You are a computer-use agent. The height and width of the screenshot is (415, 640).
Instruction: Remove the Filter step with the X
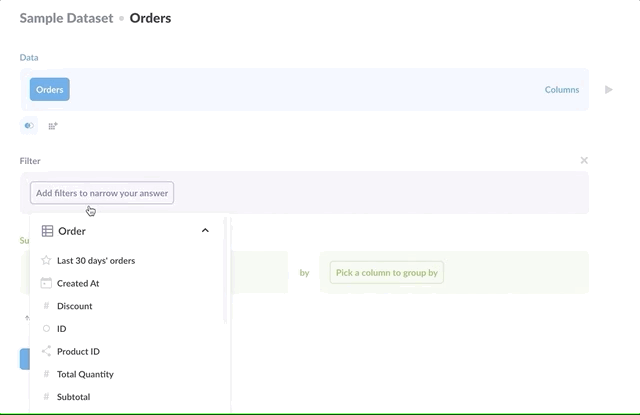point(584,160)
